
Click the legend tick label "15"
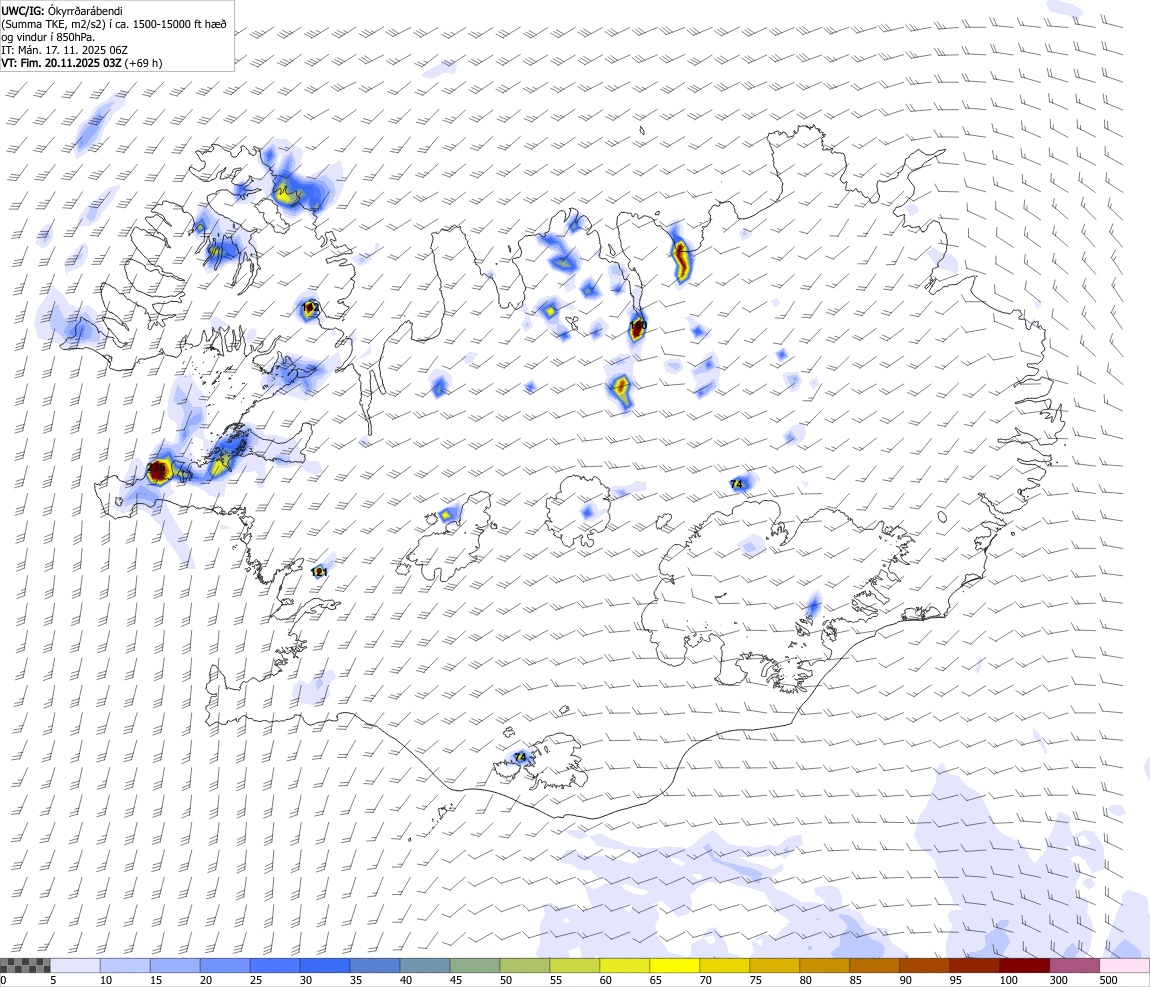[156, 980]
